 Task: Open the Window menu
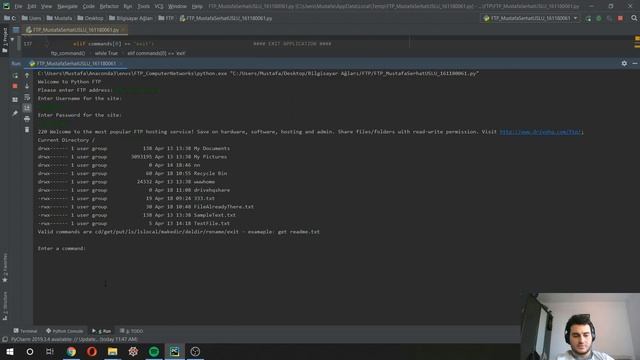click(178, 7)
